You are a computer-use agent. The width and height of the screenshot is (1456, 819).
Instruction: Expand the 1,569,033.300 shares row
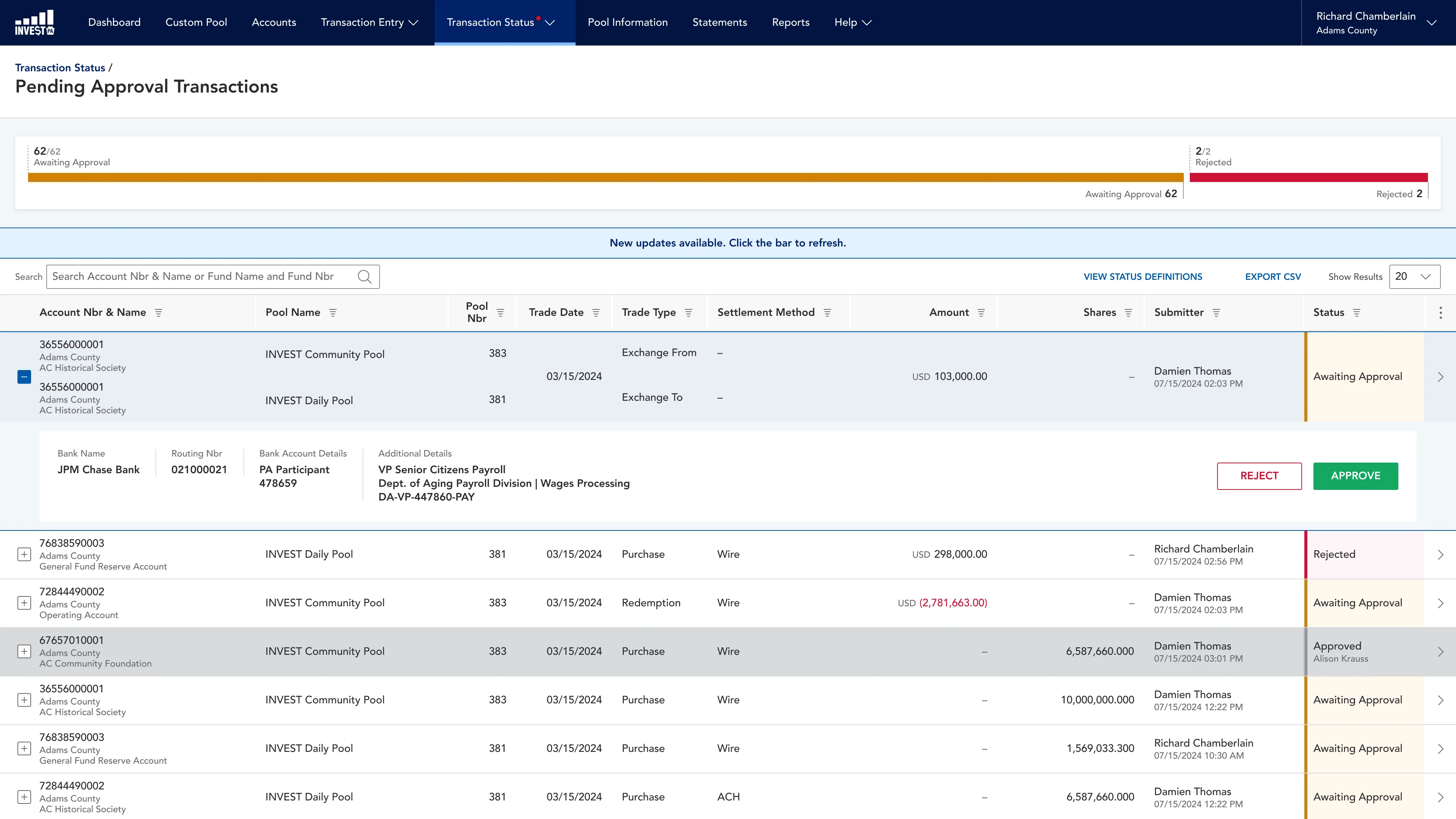[x=24, y=749]
